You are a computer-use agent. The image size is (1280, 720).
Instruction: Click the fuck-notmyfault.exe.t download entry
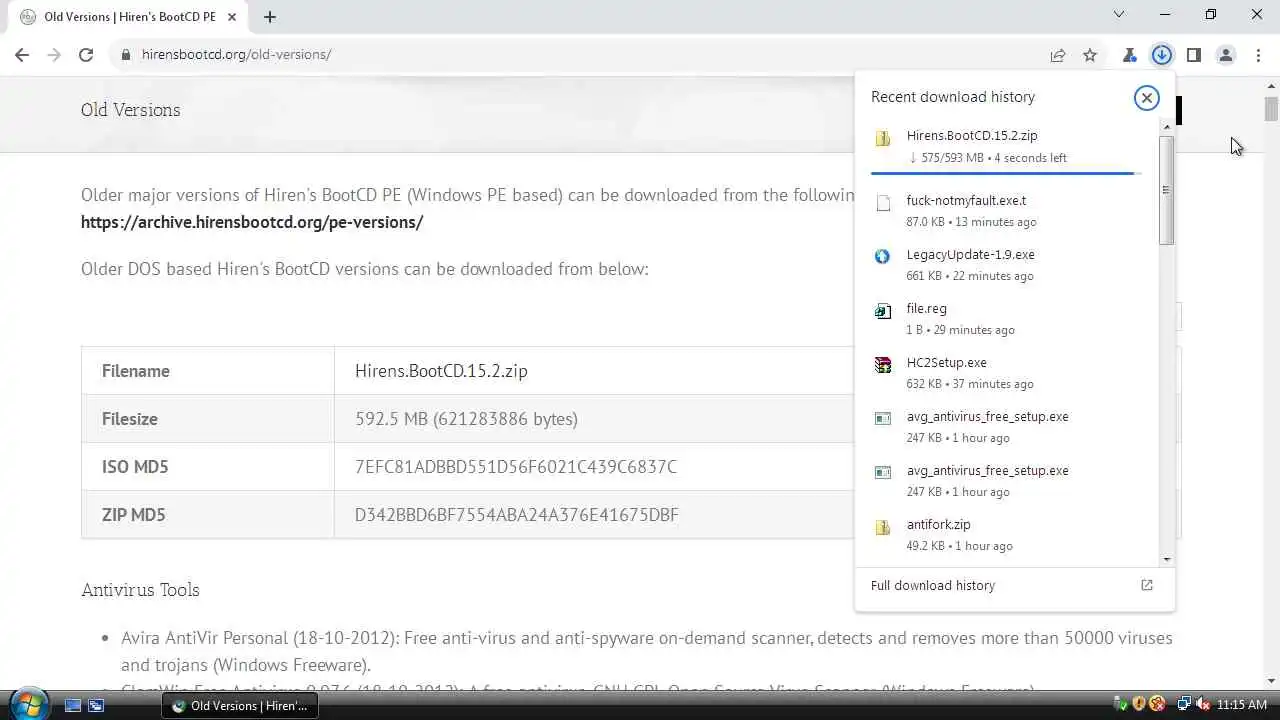(1007, 211)
